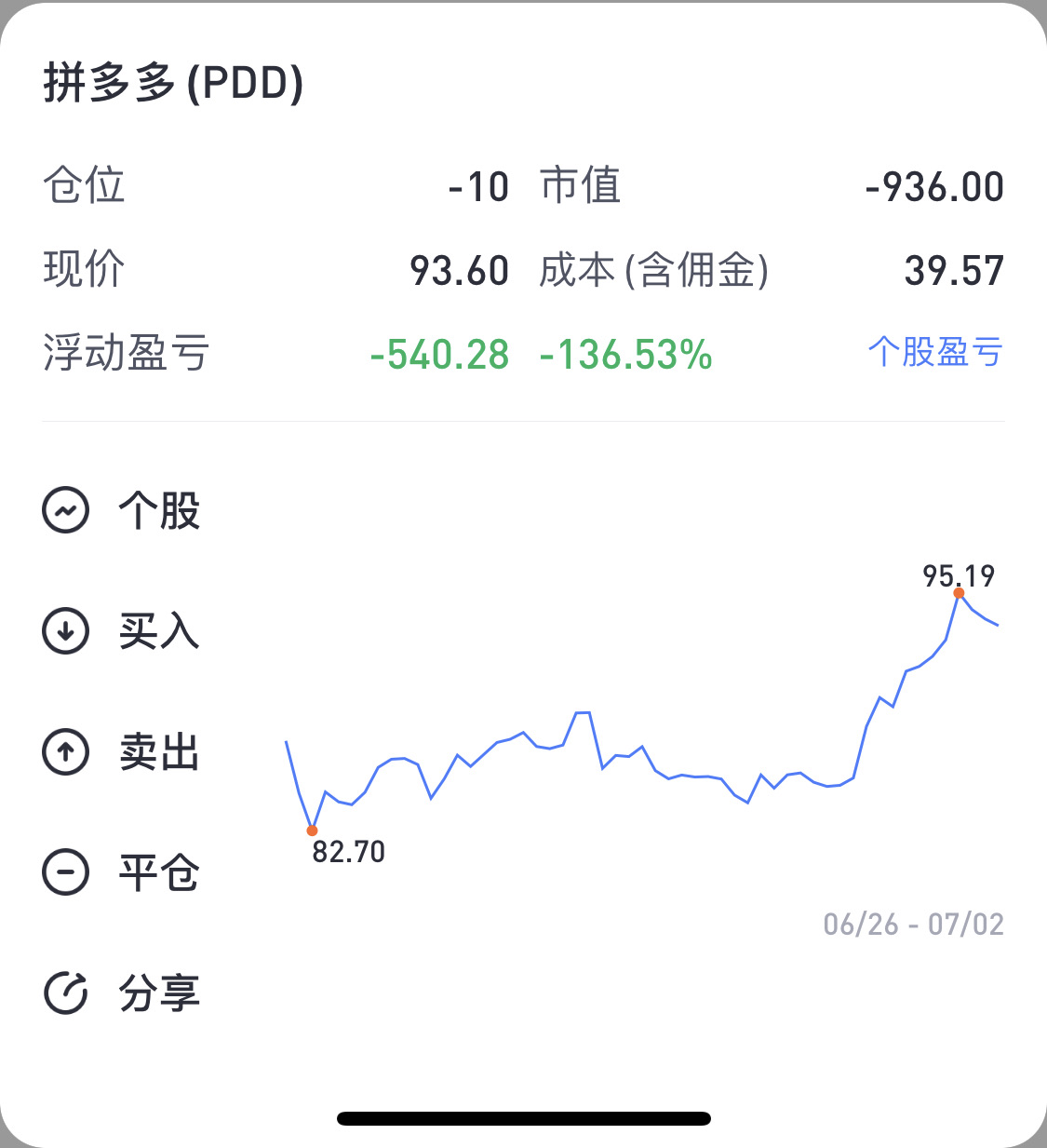Click the 拼多多 (PDD) title
Viewport: 1047px width, 1148px height.
[174, 83]
